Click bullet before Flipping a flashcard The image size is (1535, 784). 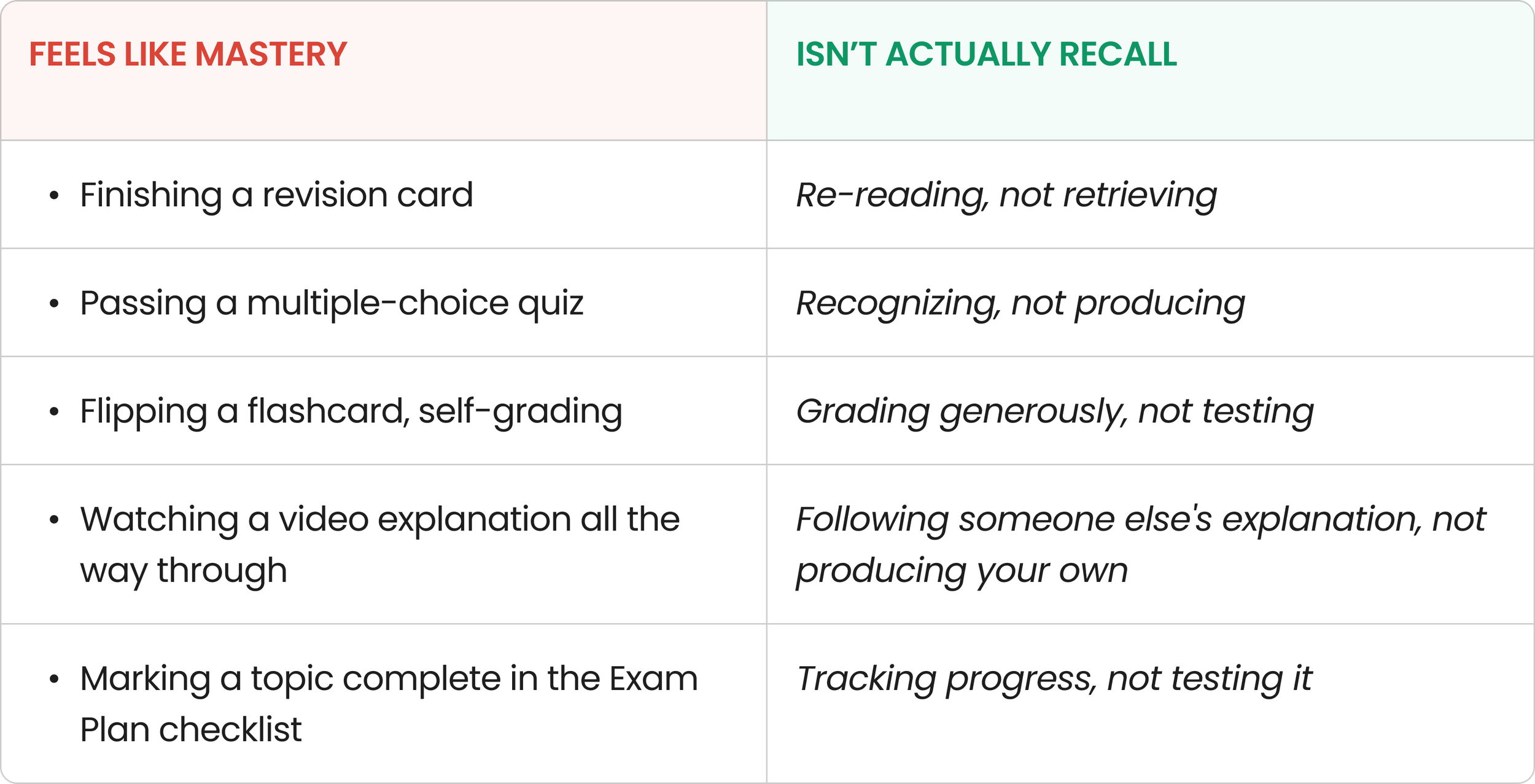coord(54,411)
